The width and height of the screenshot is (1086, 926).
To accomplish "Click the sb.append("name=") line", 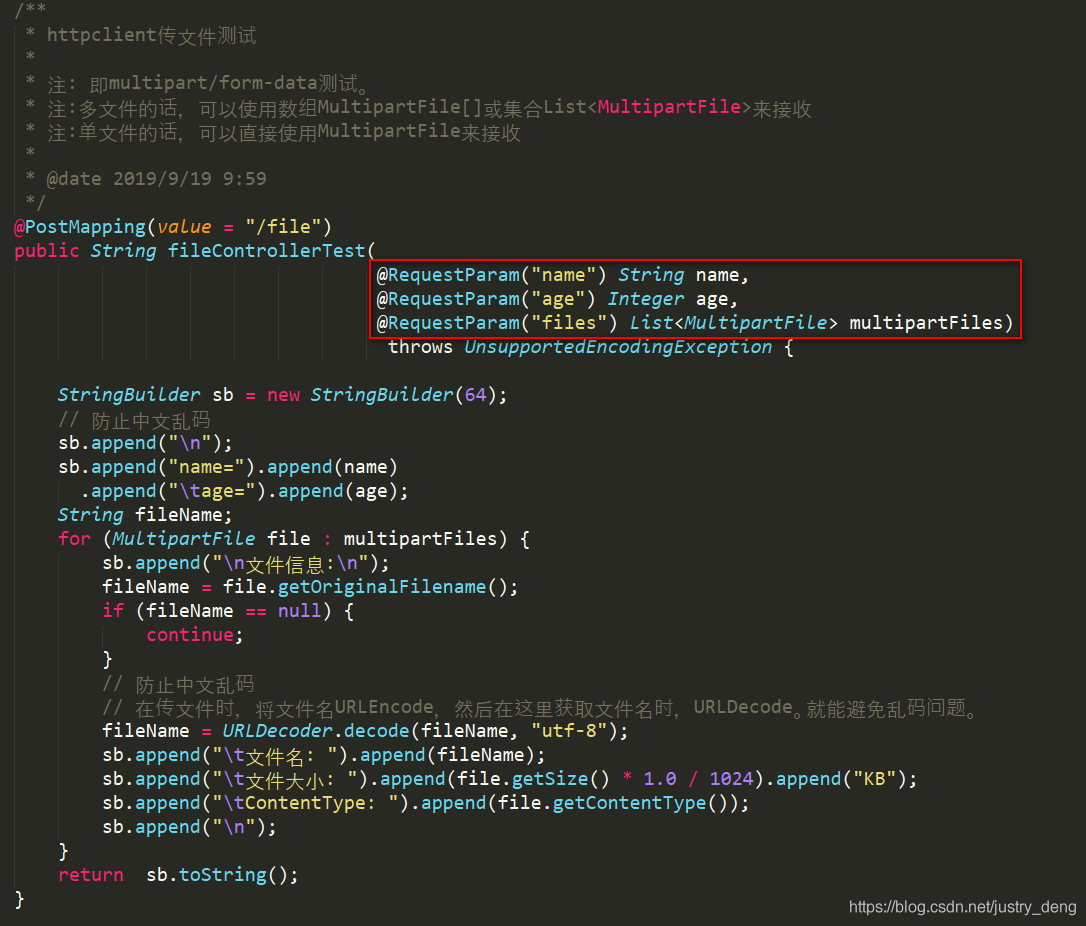I will [228, 467].
